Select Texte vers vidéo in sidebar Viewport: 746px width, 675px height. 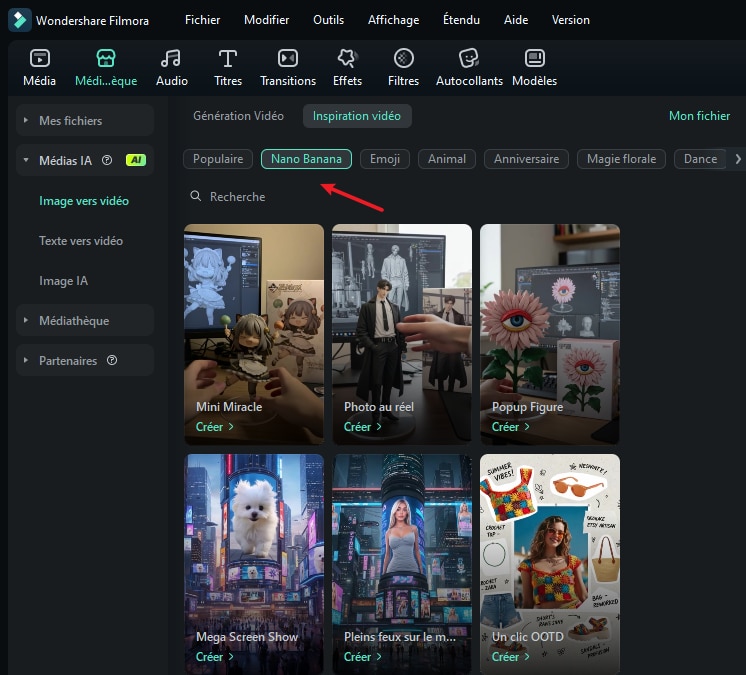[81, 241]
